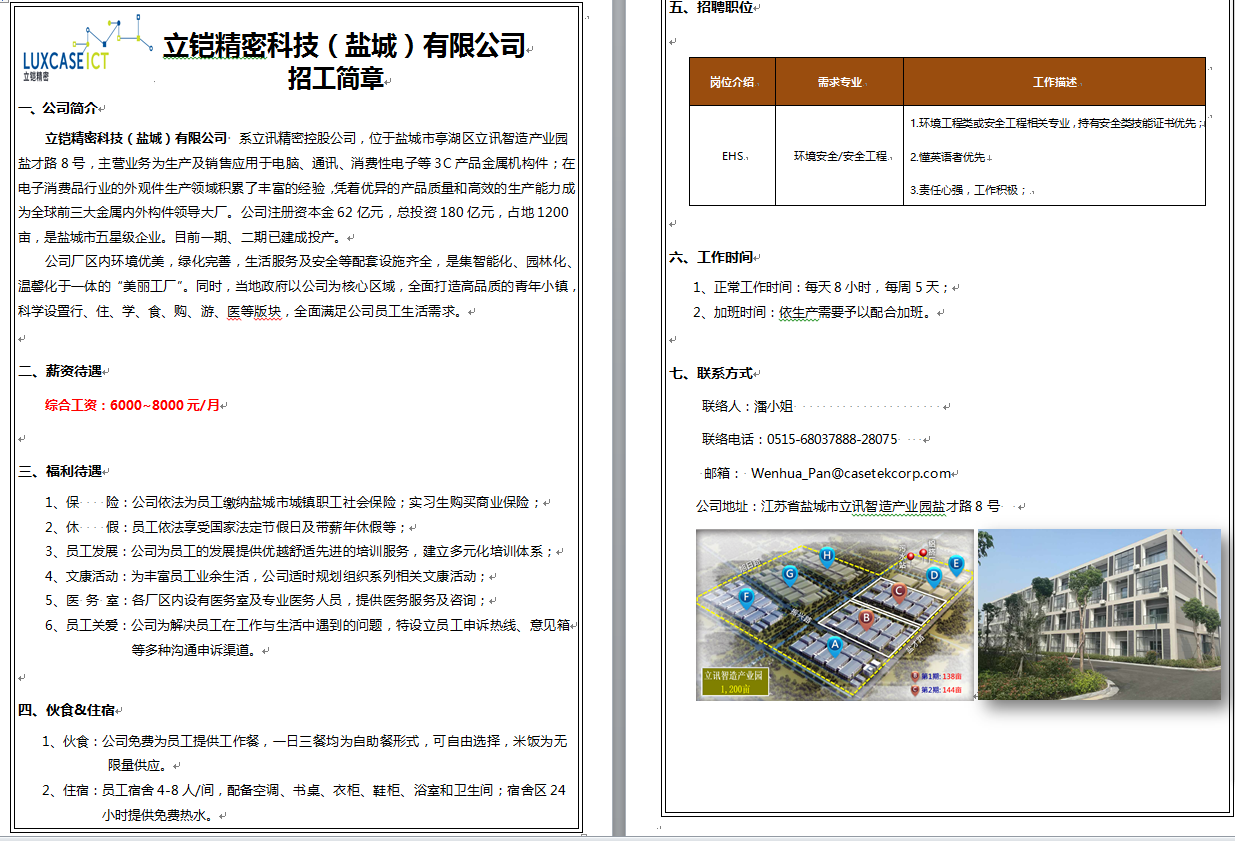Click blue map marker H
The image size is (1235, 841).
826,555
